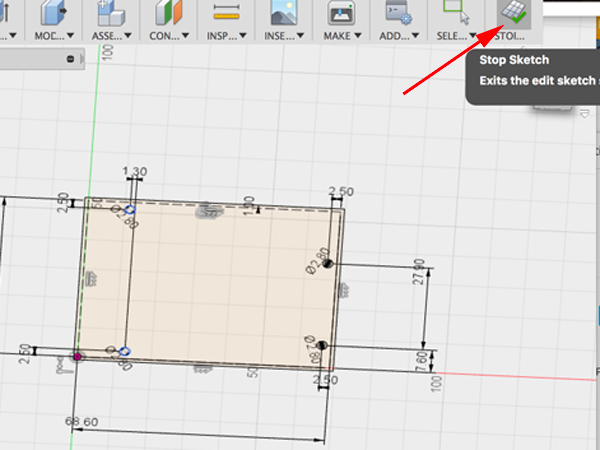Open the ADD... dropdown menu

tap(399, 36)
